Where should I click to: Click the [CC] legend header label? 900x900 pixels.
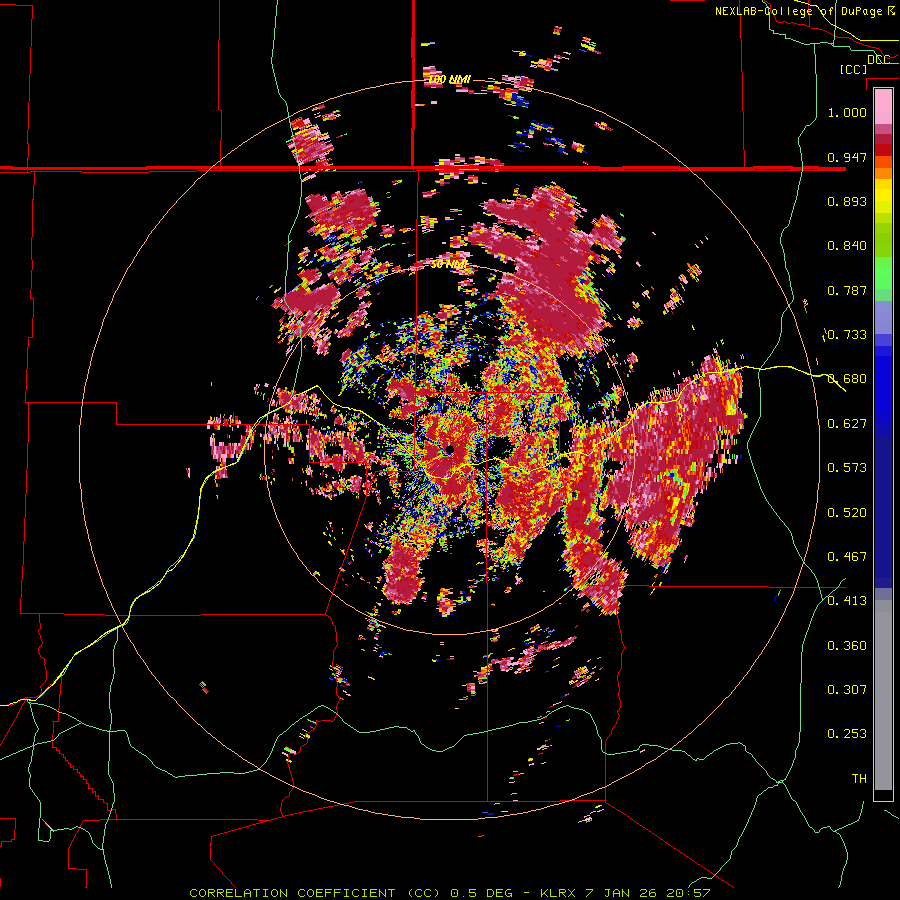(x=854, y=69)
